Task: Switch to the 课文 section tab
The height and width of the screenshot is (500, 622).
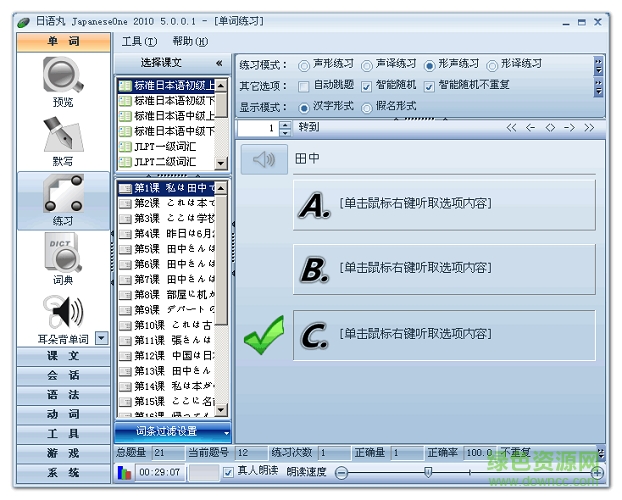Action: tap(63, 356)
